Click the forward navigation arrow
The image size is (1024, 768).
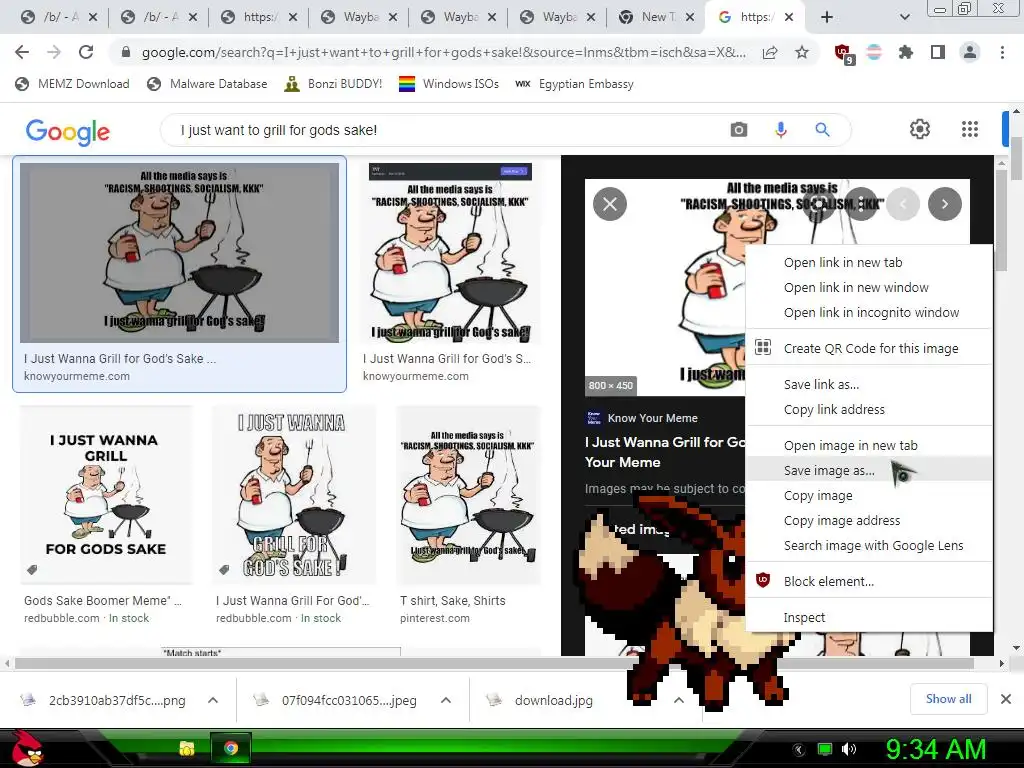[54, 52]
